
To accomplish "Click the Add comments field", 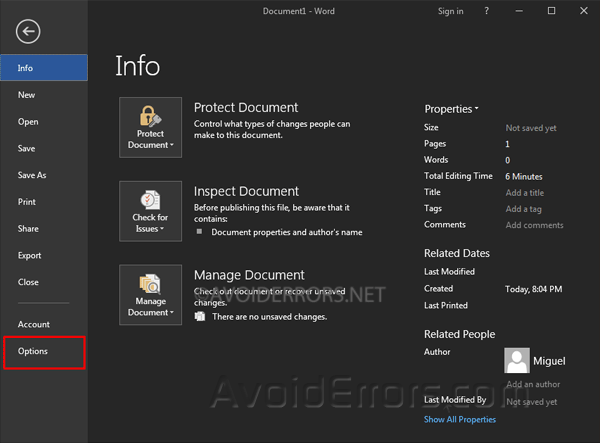I will (x=534, y=225).
